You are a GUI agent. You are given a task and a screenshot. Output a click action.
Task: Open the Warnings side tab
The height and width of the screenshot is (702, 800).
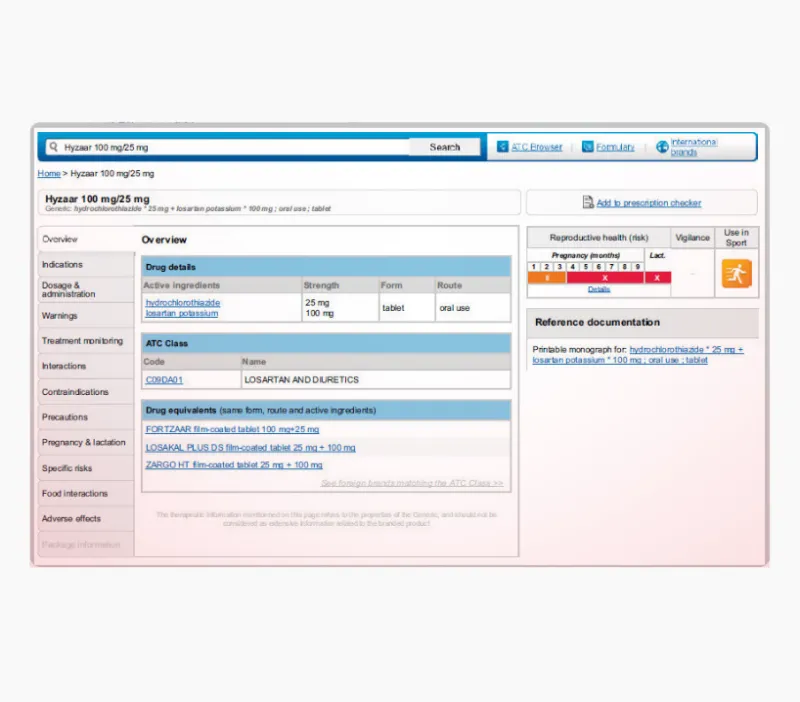coord(86,315)
